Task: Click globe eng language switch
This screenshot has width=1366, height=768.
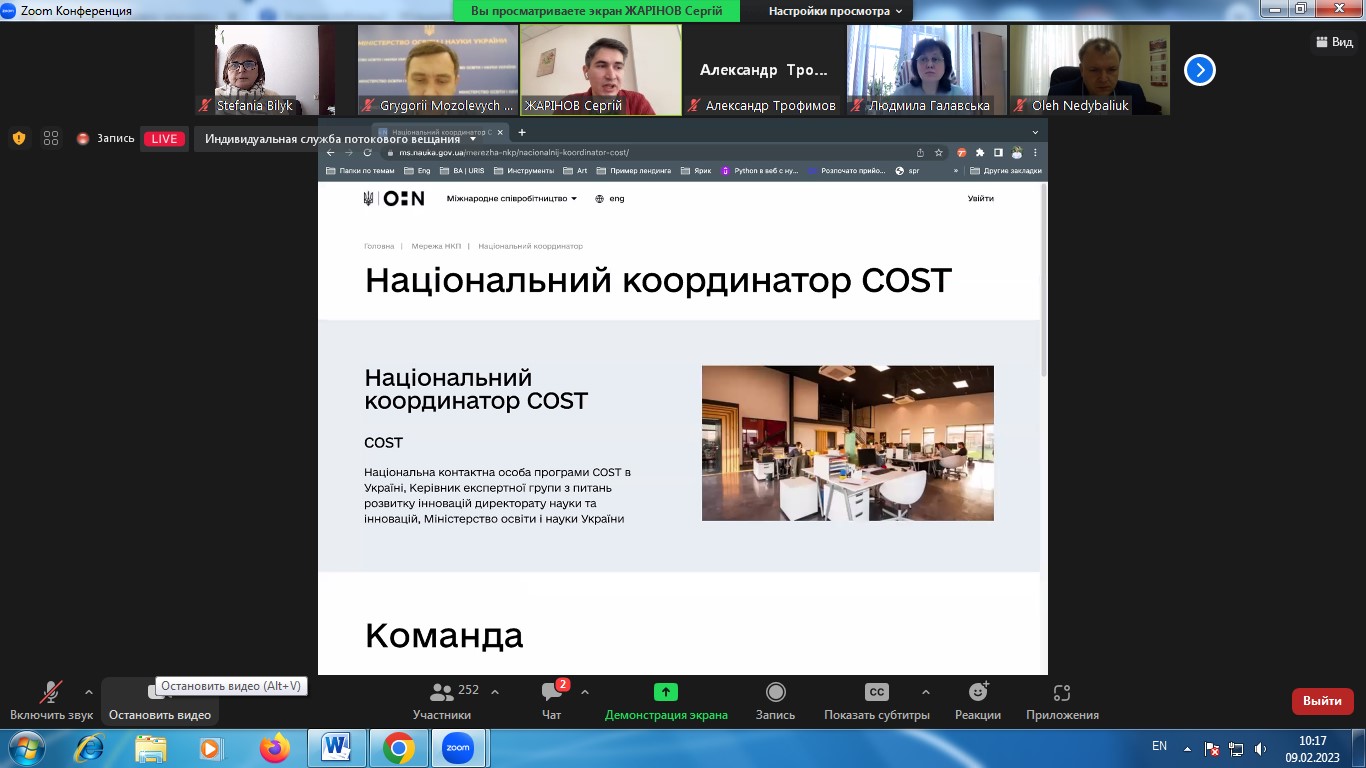Action: pos(609,198)
